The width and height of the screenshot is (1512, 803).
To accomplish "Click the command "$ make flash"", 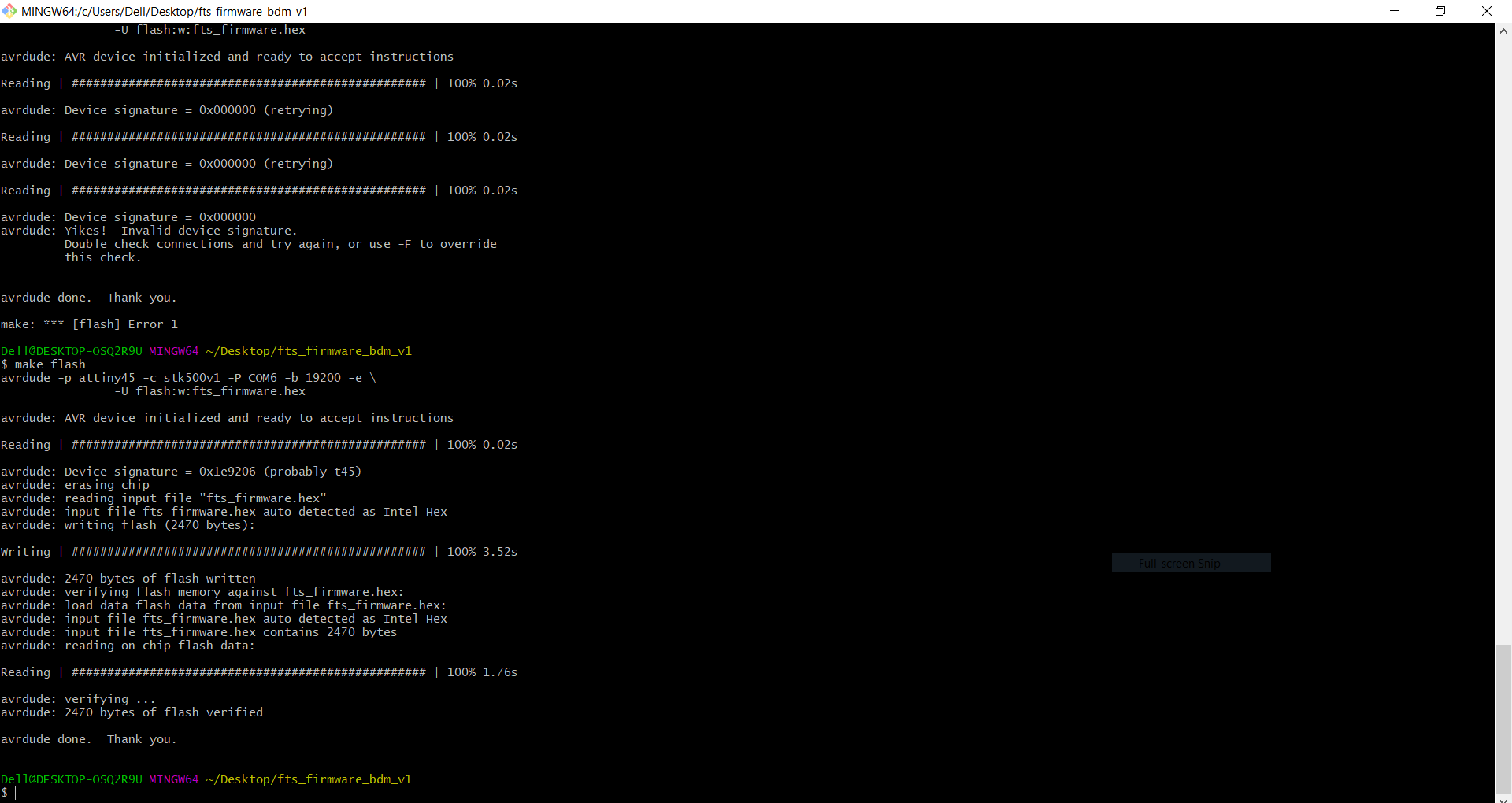I will pos(43,364).
